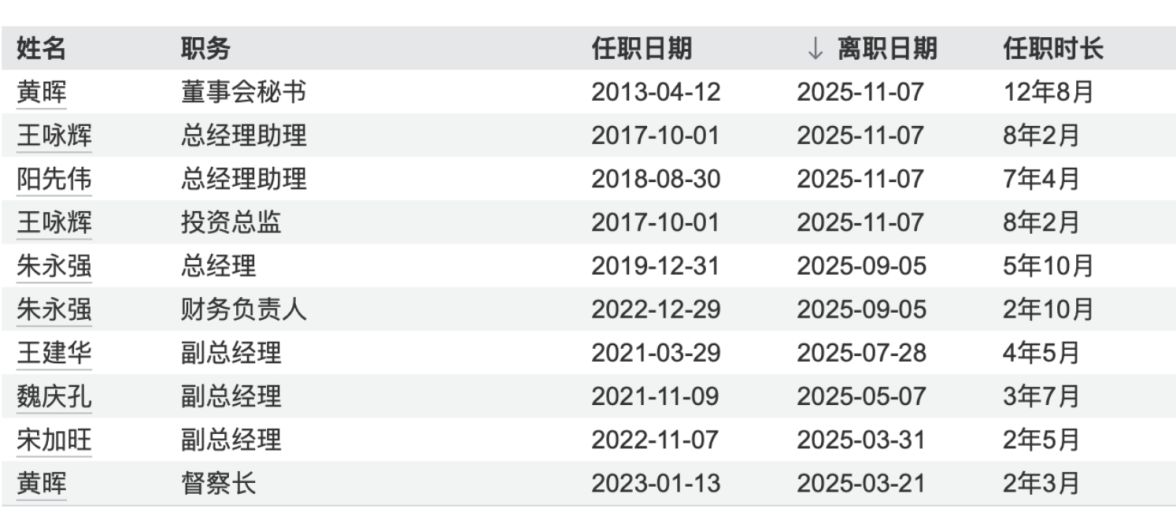This screenshot has height=531, width=1176.
Task: Click the 董事会秘书 position cell
Action: [x=243, y=92]
